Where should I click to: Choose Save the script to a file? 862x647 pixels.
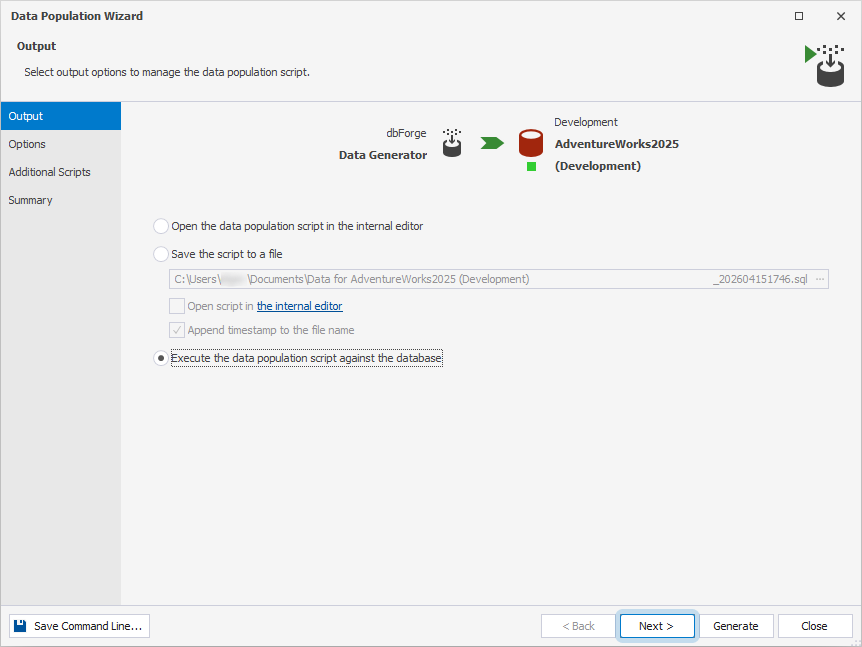[161, 254]
